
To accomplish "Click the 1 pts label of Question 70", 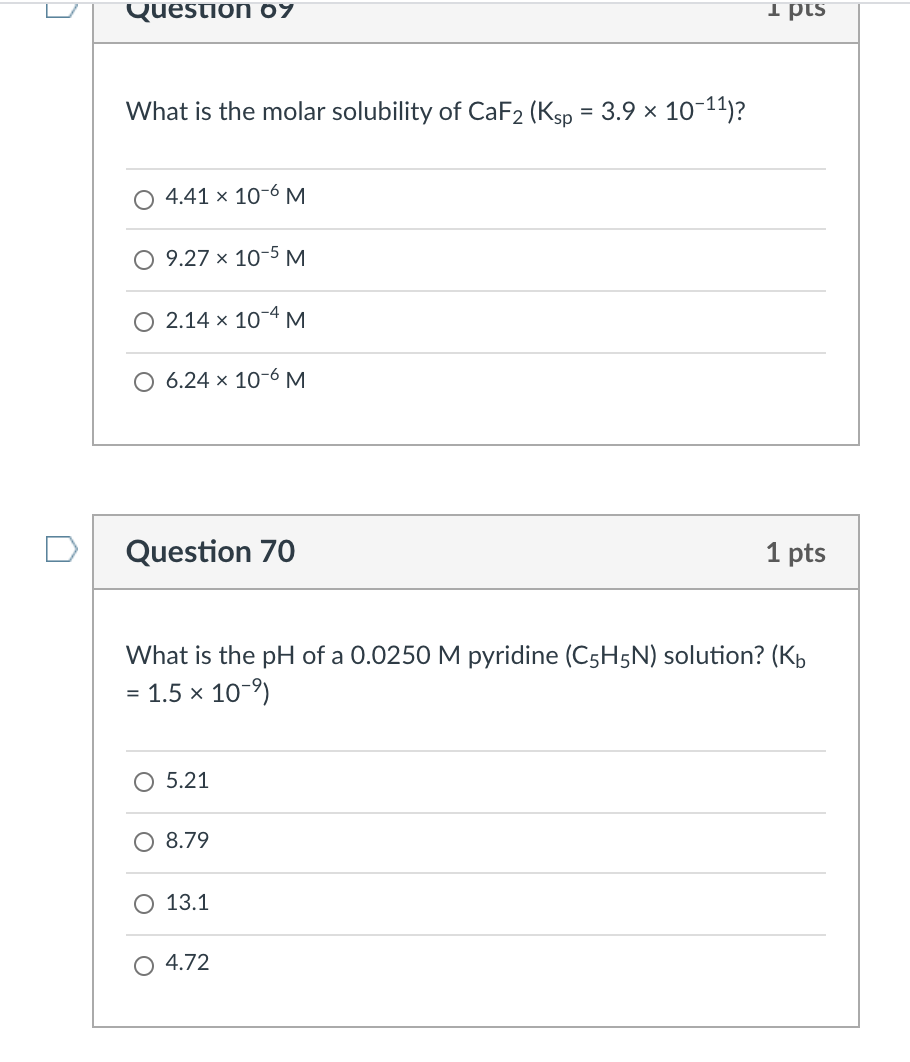I will pyautogui.click(x=795, y=552).
